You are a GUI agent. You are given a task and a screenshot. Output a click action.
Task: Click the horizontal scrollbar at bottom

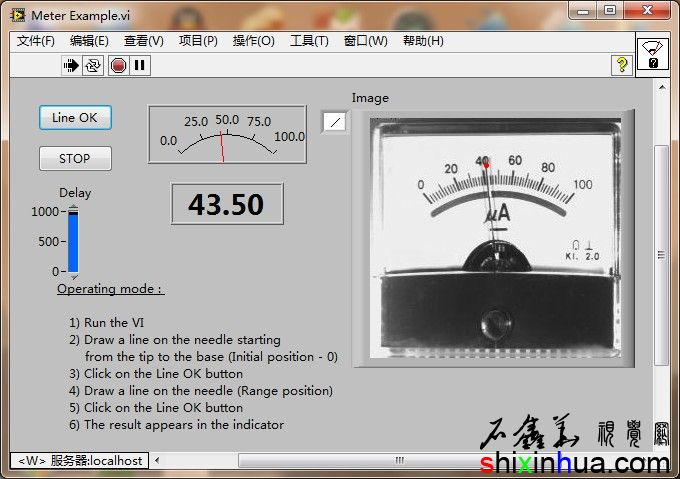click(x=400, y=460)
